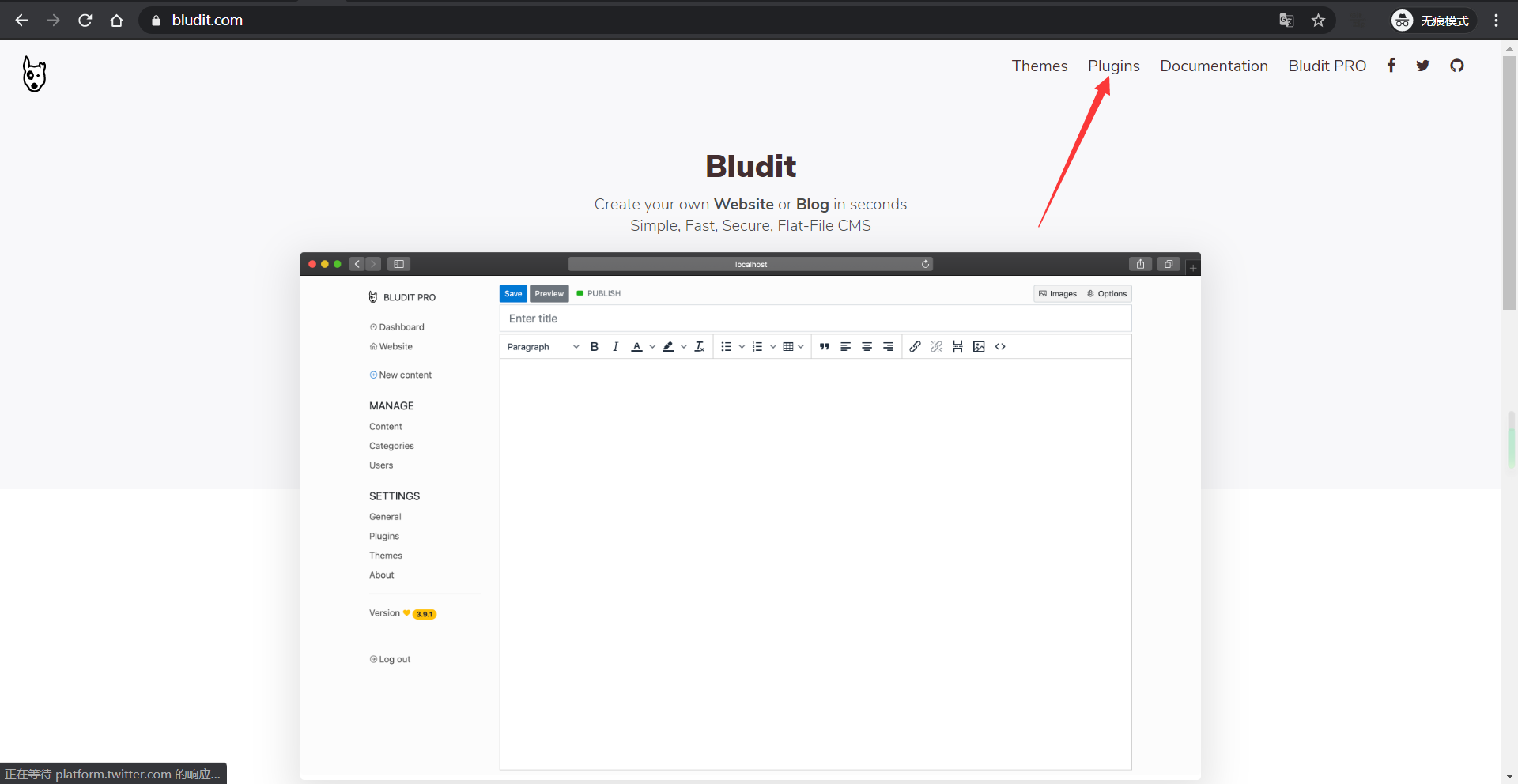The image size is (1518, 784).
Task: Click the source code icon
Action: tap(1000, 347)
